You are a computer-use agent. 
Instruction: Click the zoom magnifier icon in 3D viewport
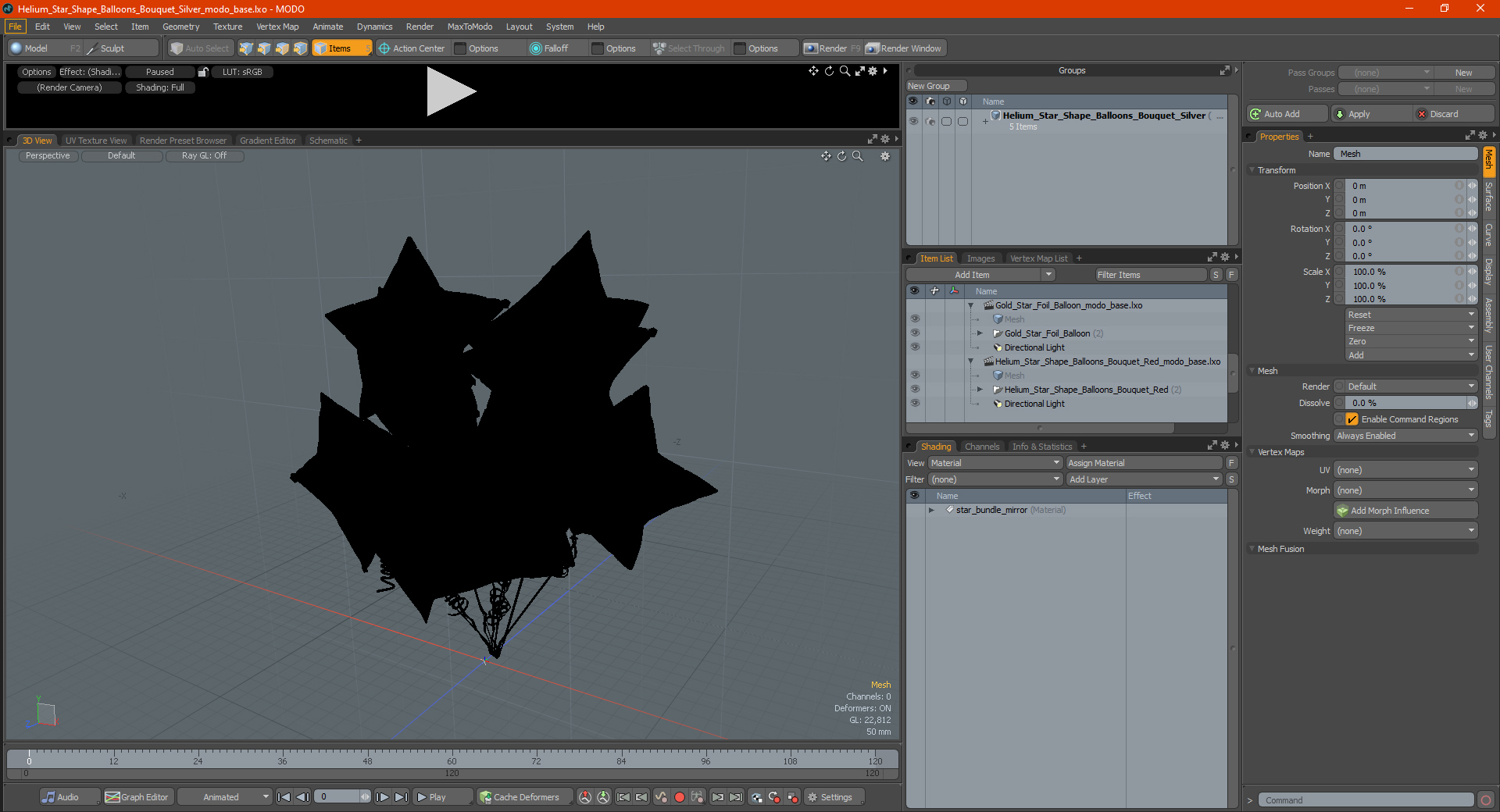click(858, 156)
